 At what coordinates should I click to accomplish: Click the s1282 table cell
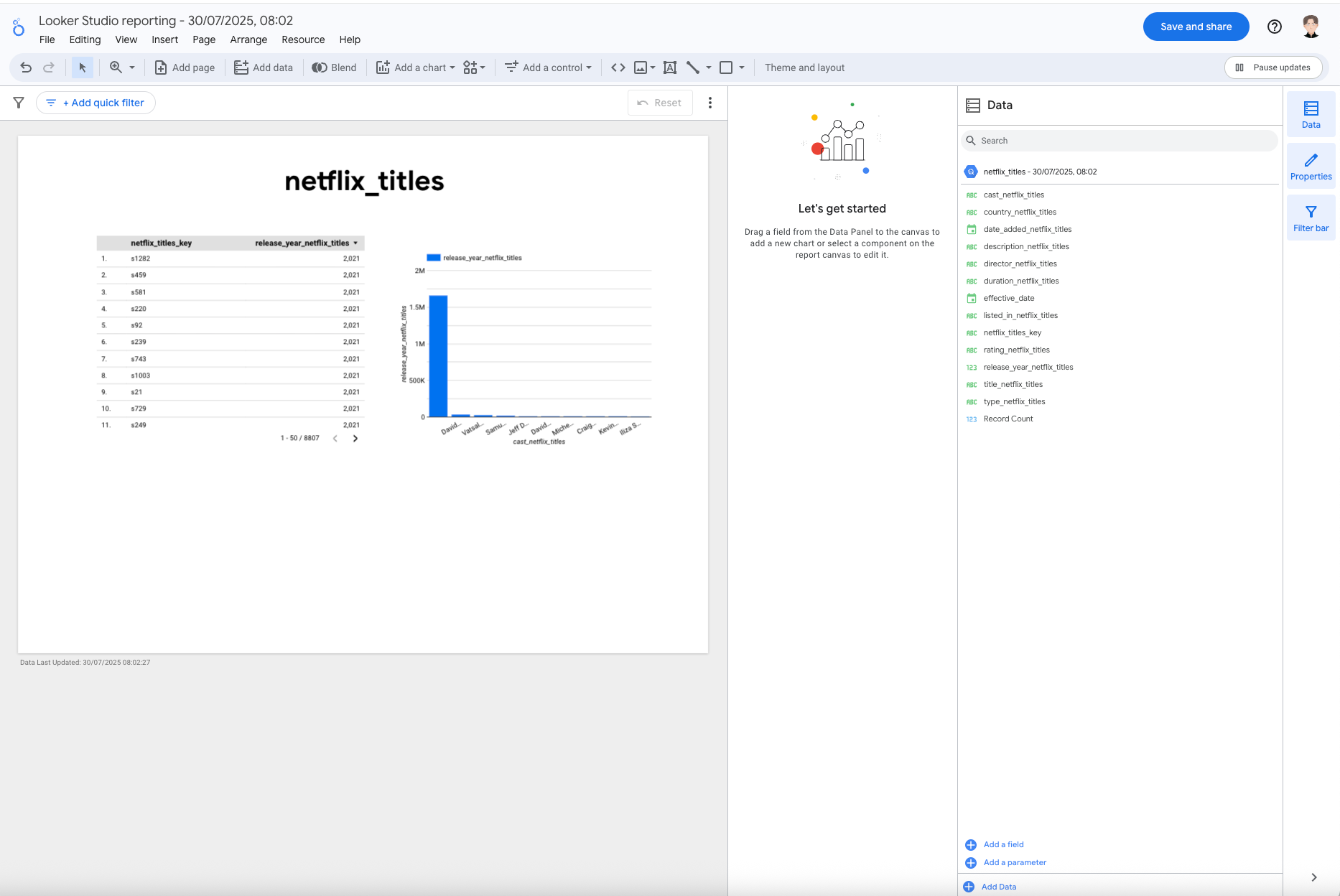(x=140, y=258)
